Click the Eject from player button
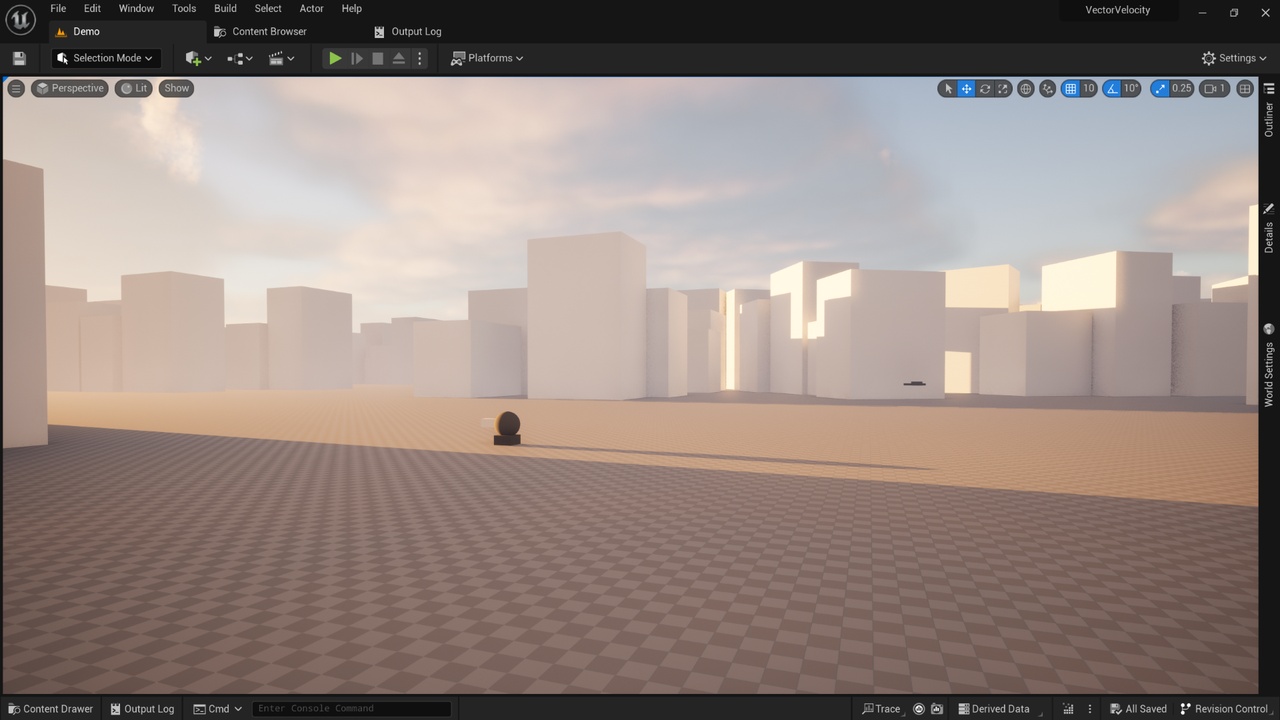The image size is (1280, 720). [x=399, y=58]
